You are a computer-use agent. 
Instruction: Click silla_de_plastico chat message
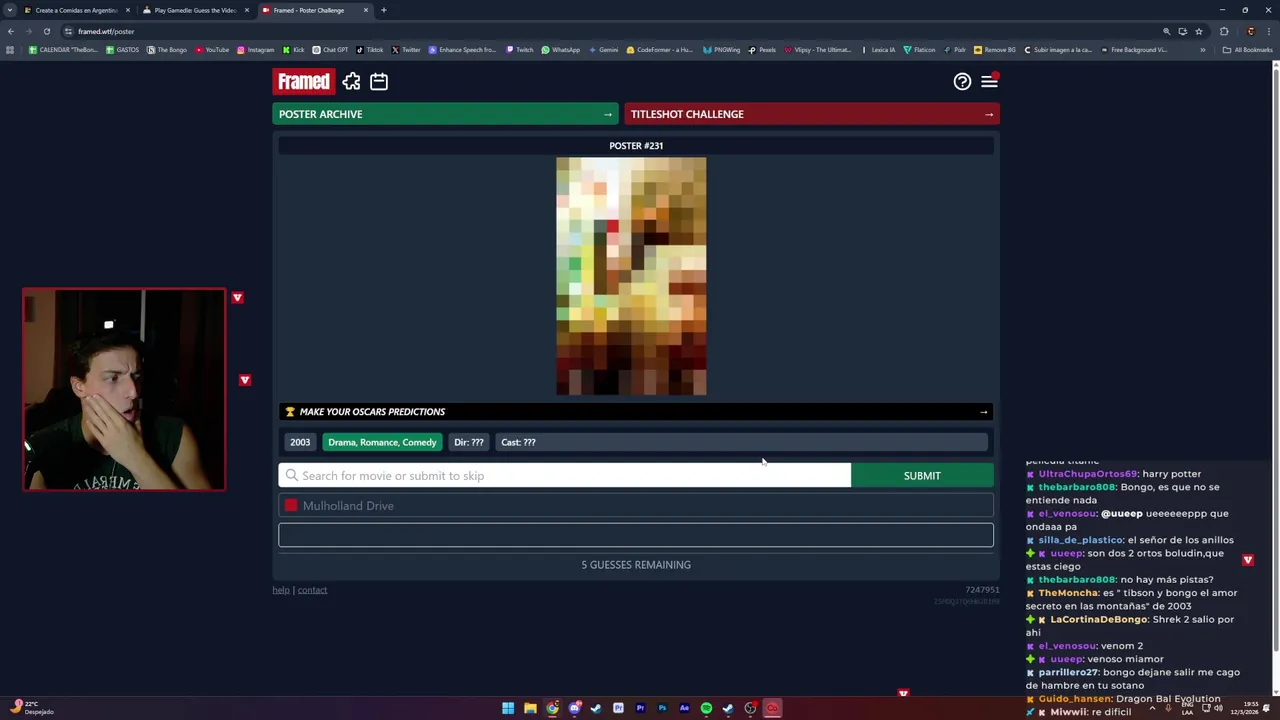pos(1130,540)
